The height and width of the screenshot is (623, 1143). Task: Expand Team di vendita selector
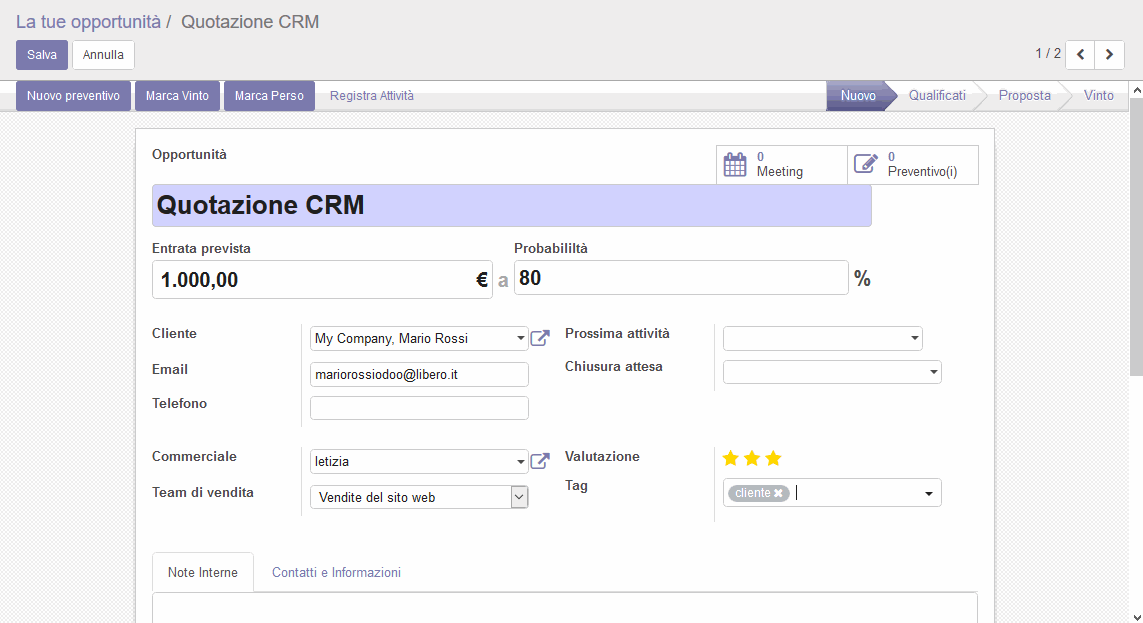tap(519, 497)
